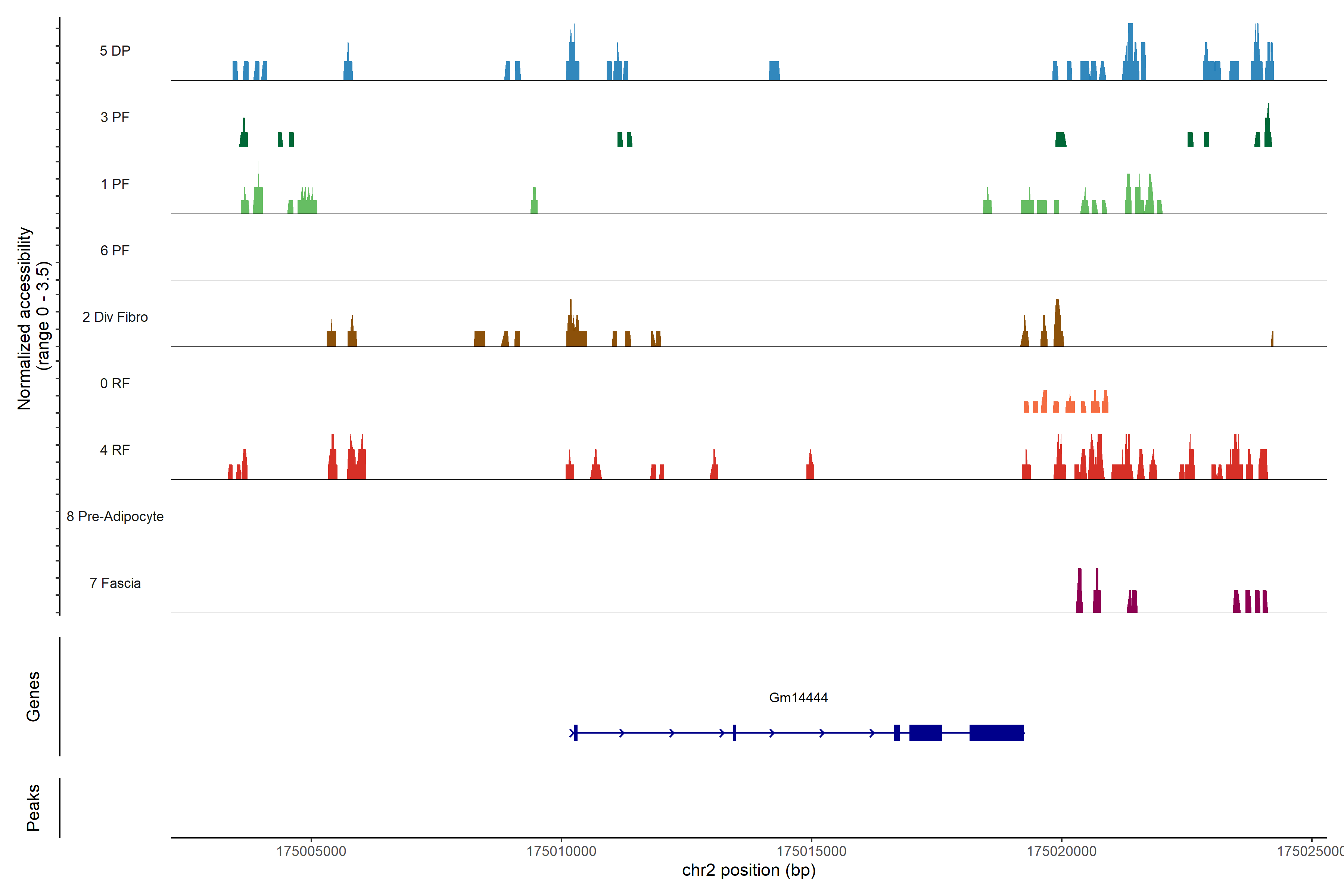Click the 1 PF track label
This screenshot has height=896, width=1344.
click(115, 184)
